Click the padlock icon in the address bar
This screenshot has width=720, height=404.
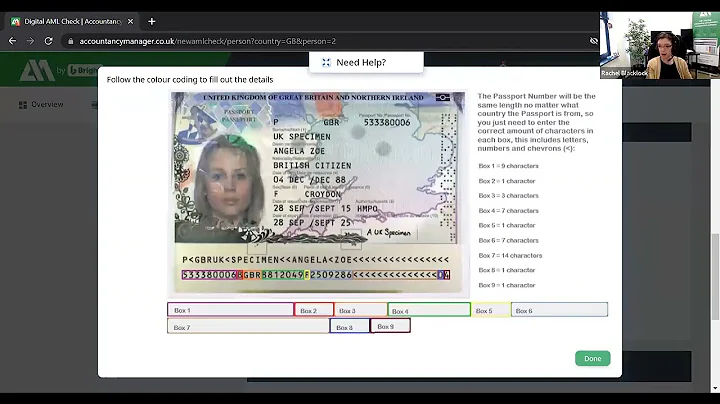pyautogui.click(x=70, y=41)
